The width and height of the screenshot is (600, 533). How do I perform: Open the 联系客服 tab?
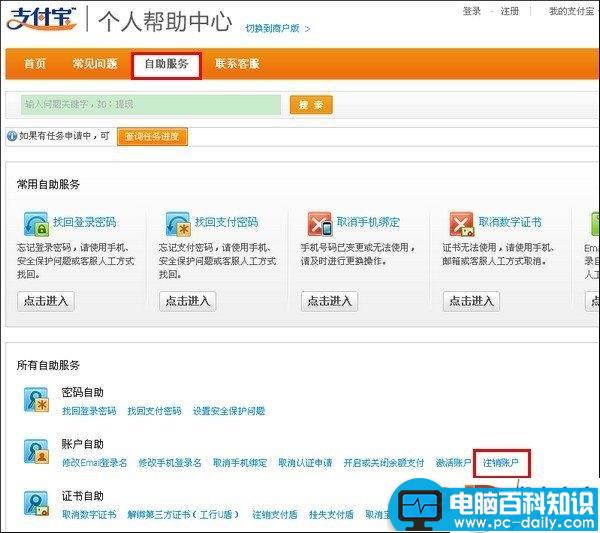coord(237,64)
